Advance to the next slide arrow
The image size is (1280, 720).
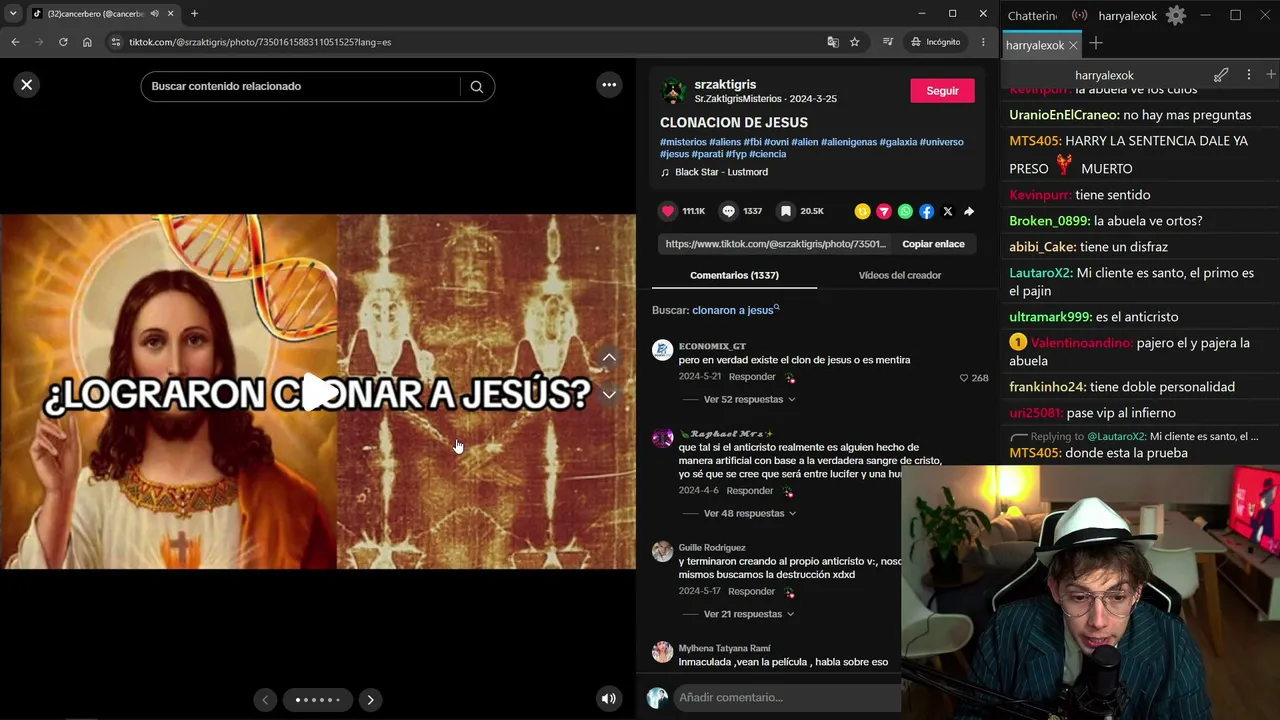(x=370, y=700)
